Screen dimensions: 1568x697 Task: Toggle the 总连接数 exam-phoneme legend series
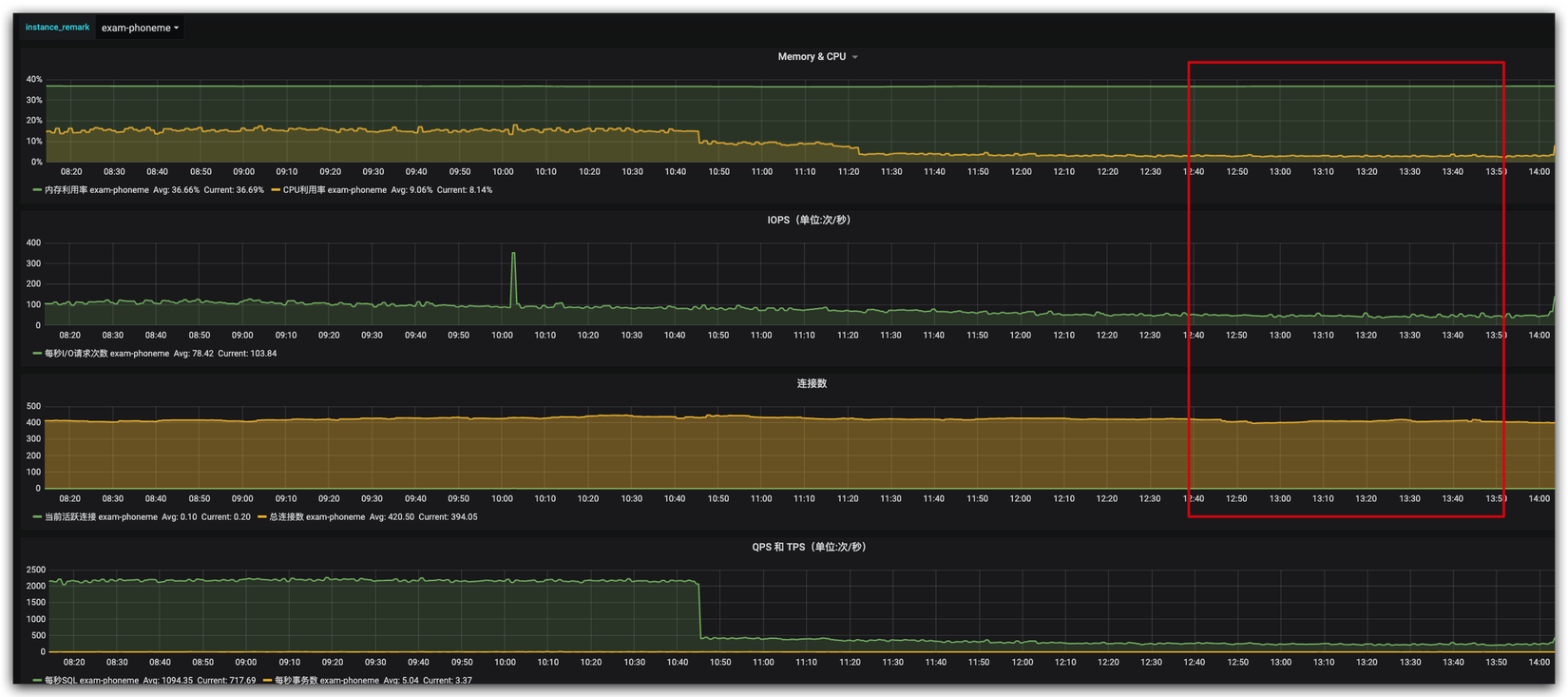pos(316,517)
